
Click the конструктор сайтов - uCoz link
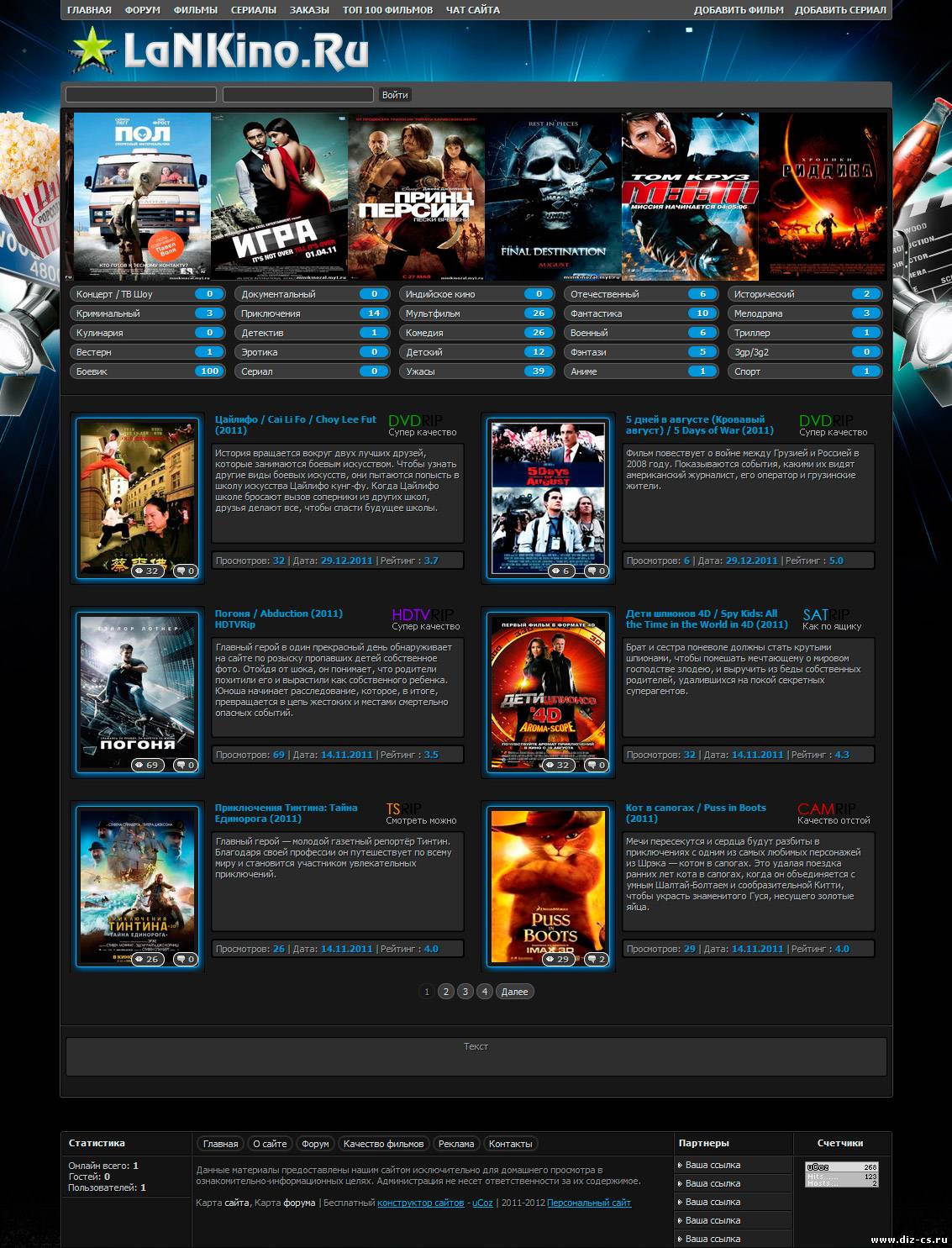click(435, 1203)
